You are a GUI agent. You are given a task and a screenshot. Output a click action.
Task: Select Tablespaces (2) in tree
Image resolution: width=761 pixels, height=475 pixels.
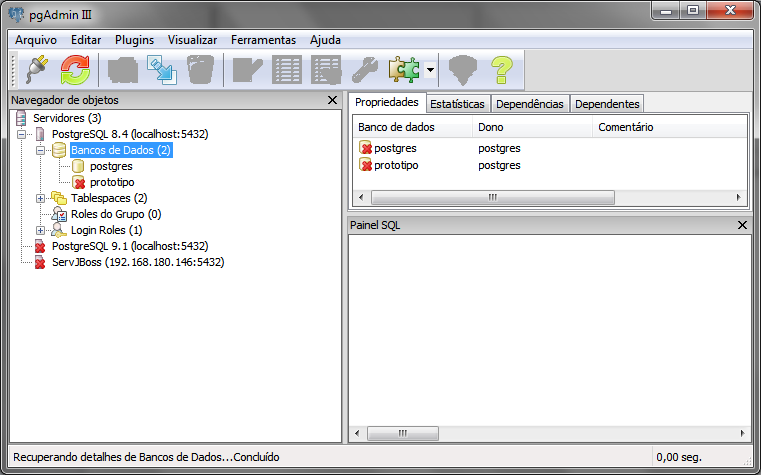coord(109,198)
